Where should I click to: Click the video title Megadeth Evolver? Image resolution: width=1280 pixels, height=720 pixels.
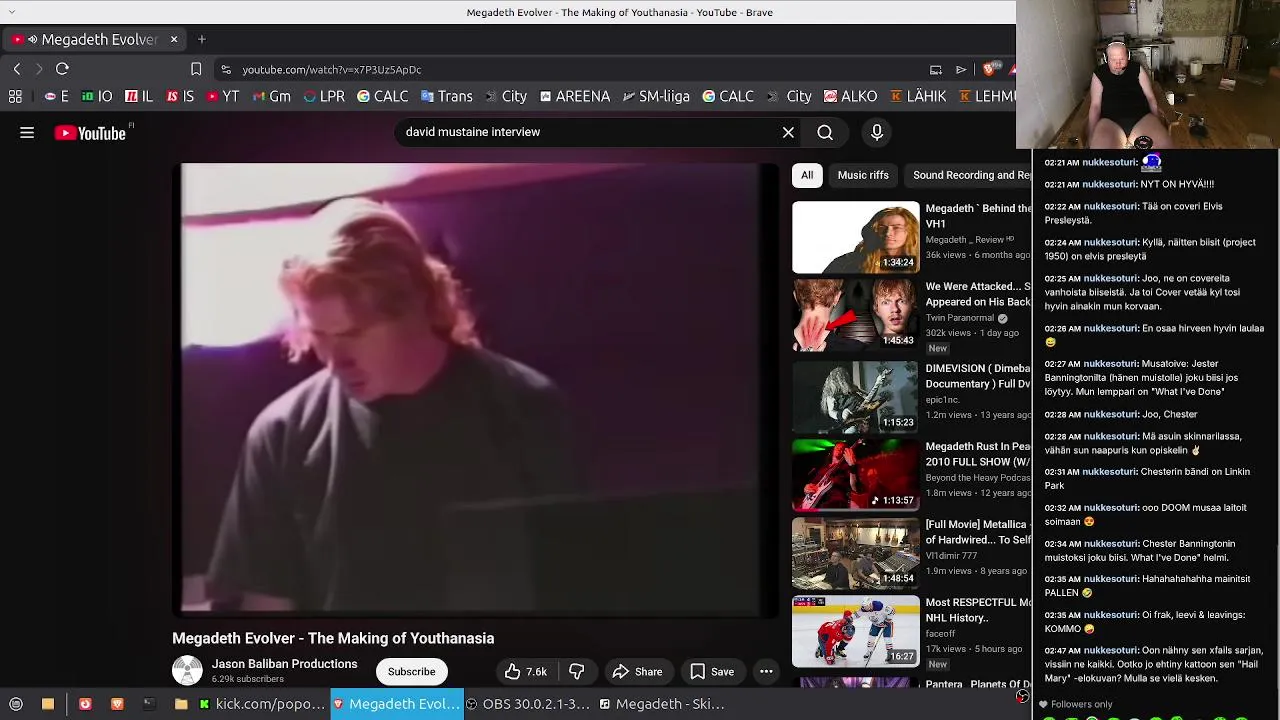[x=333, y=638]
